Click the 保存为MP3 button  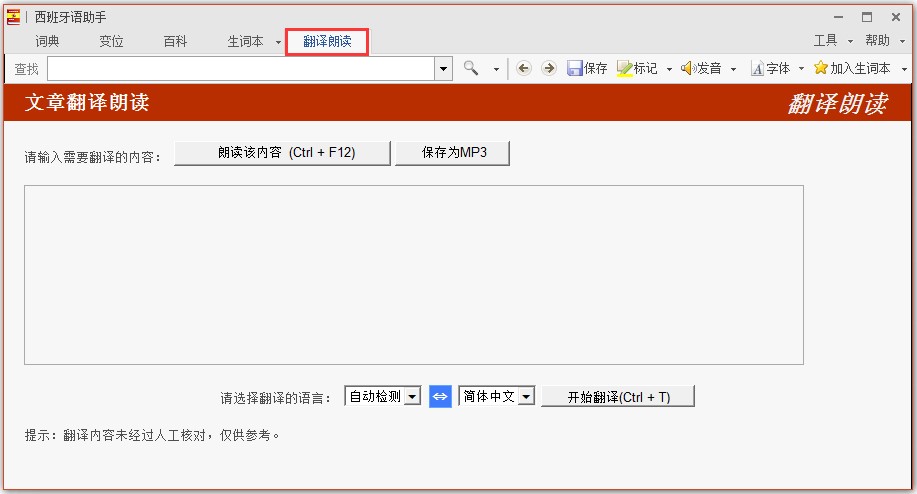pos(453,153)
